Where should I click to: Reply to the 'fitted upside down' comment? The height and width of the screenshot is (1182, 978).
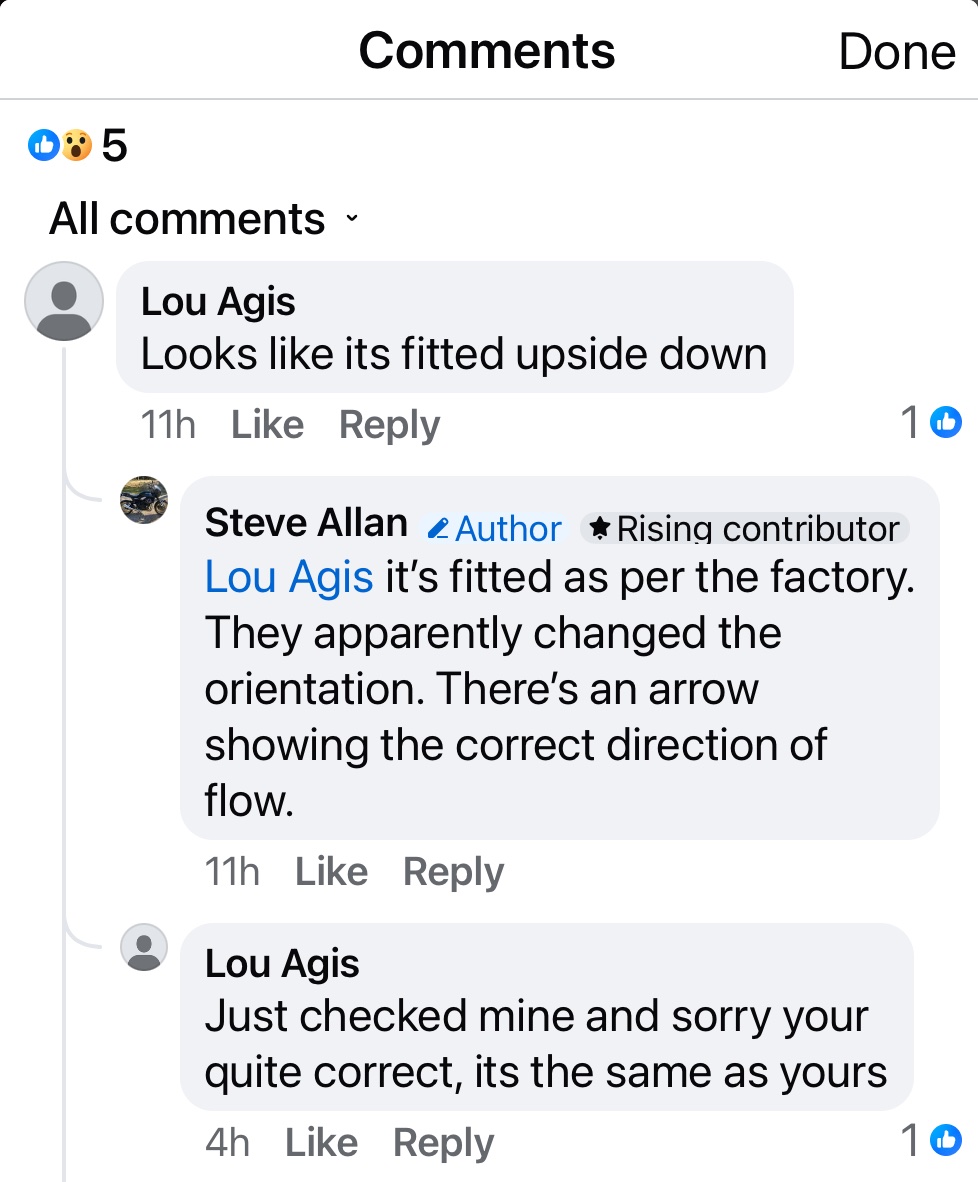click(x=389, y=425)
